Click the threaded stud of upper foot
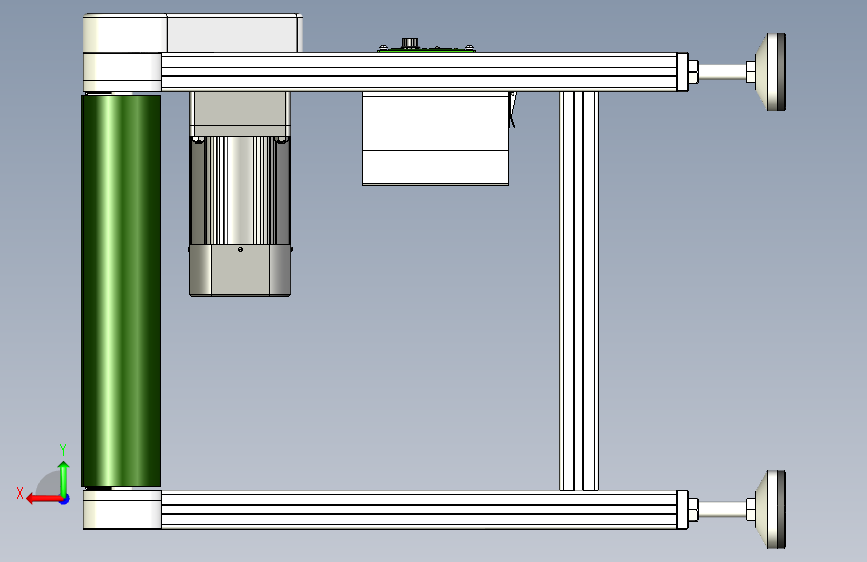The height and width of the screenshot is (562, 867). point(722,72)
